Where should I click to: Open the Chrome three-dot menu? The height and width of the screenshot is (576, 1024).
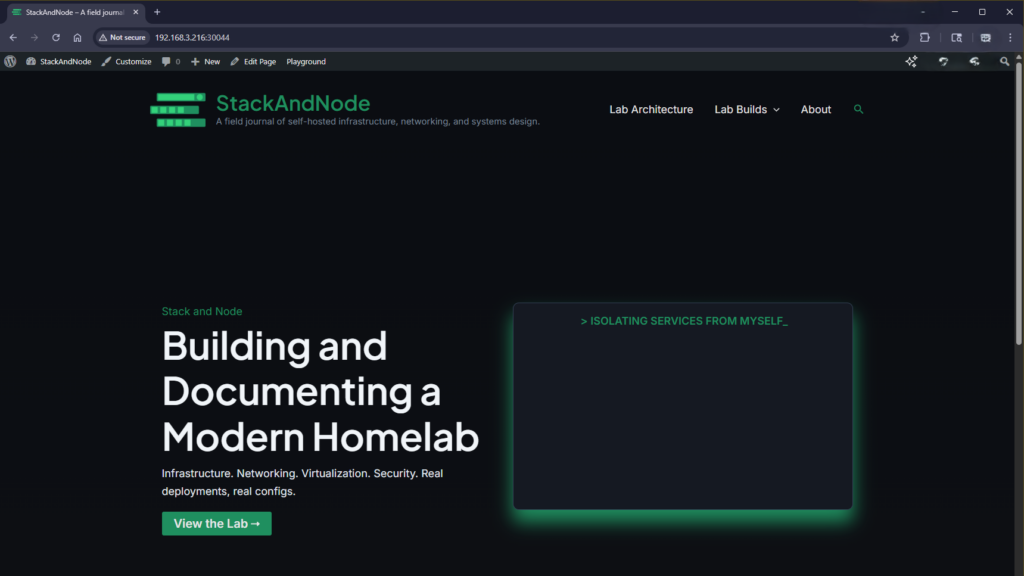[x=1011, y=37]
